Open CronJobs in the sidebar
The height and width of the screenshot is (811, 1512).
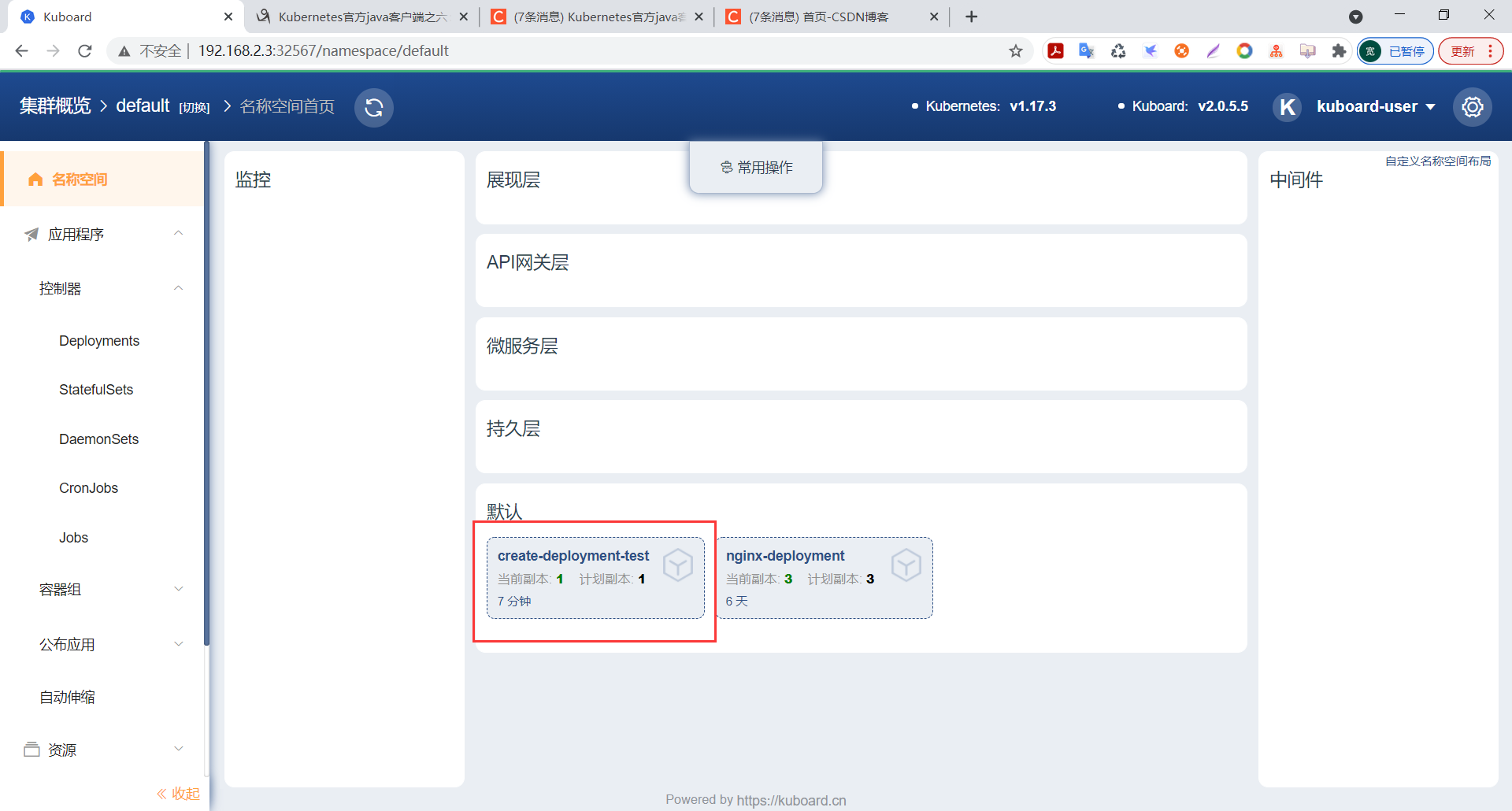coord(88,488)
